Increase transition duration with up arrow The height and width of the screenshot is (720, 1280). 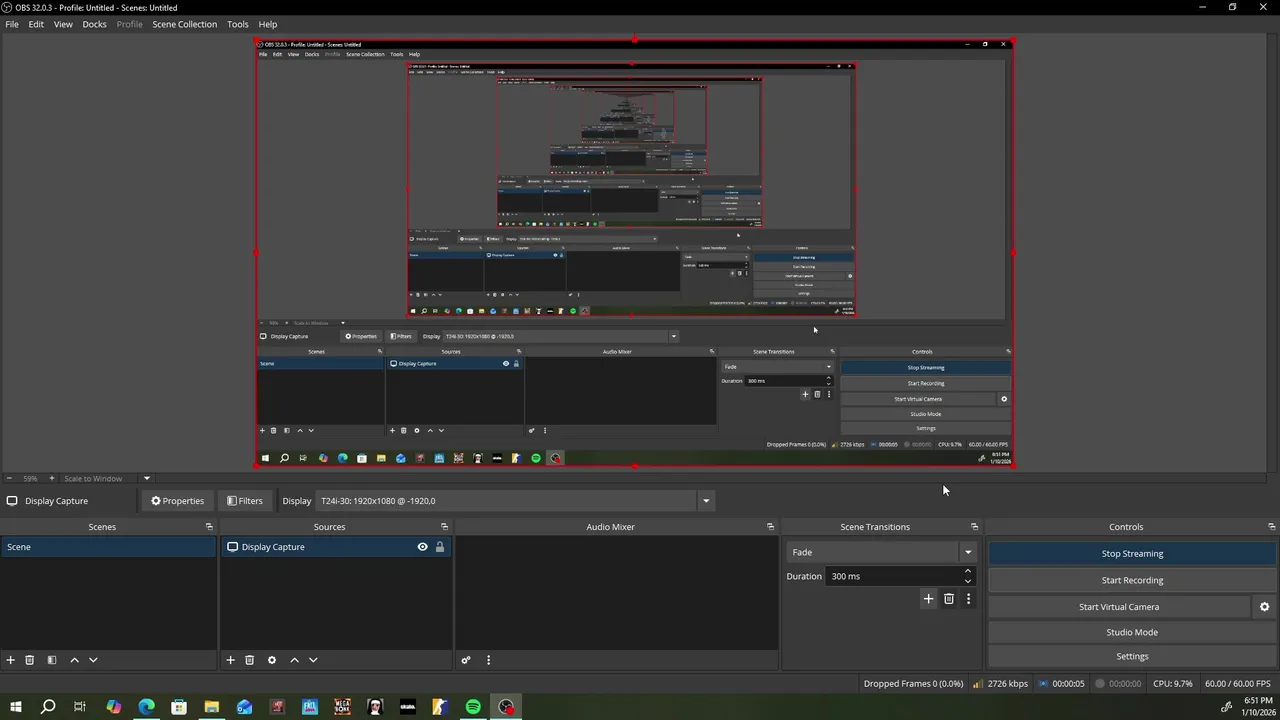pyautogui.click(x=967, y=571)
